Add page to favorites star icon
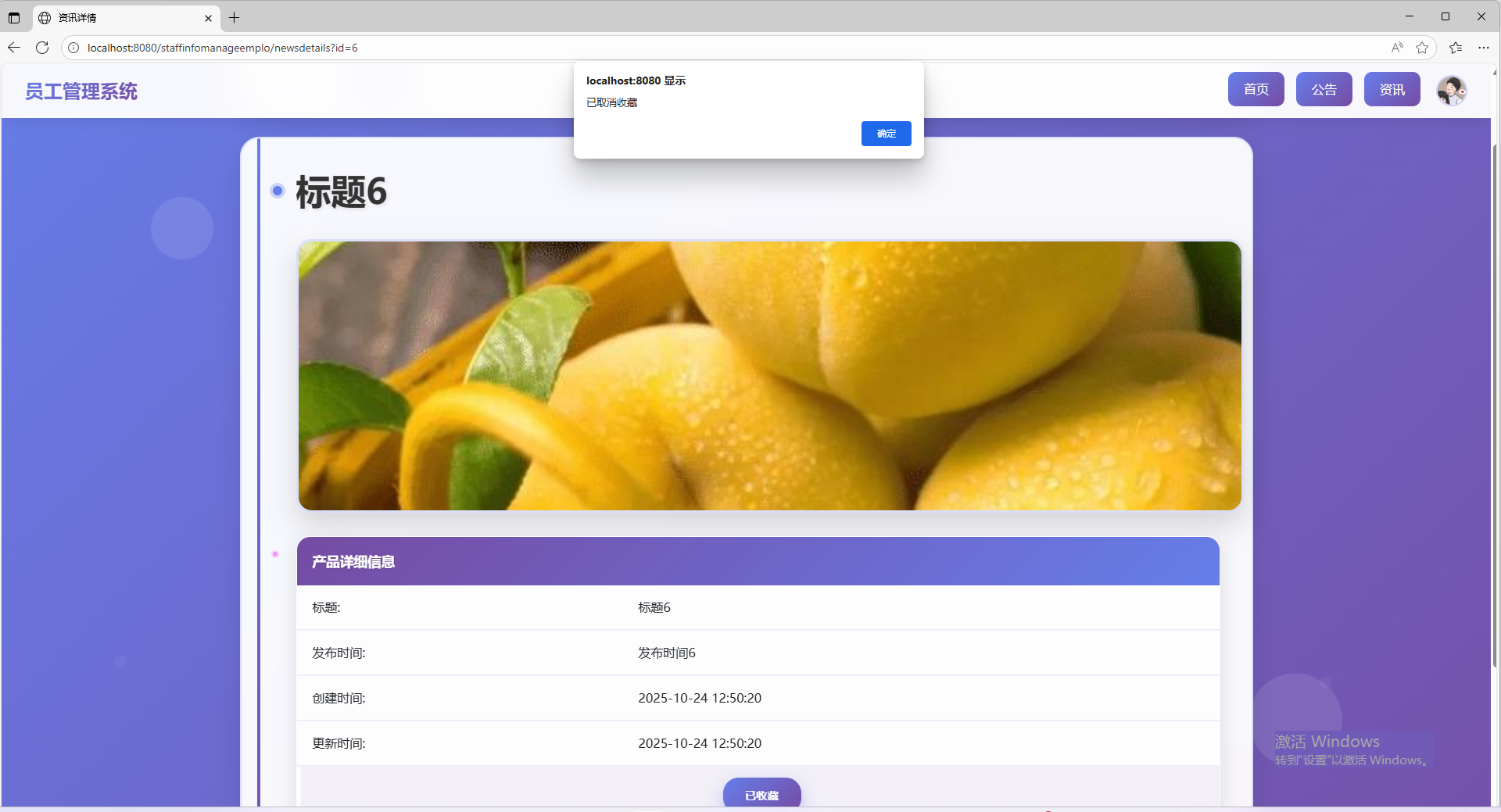The height and width of the screenshot is (812, 1501). (1422, 48)
